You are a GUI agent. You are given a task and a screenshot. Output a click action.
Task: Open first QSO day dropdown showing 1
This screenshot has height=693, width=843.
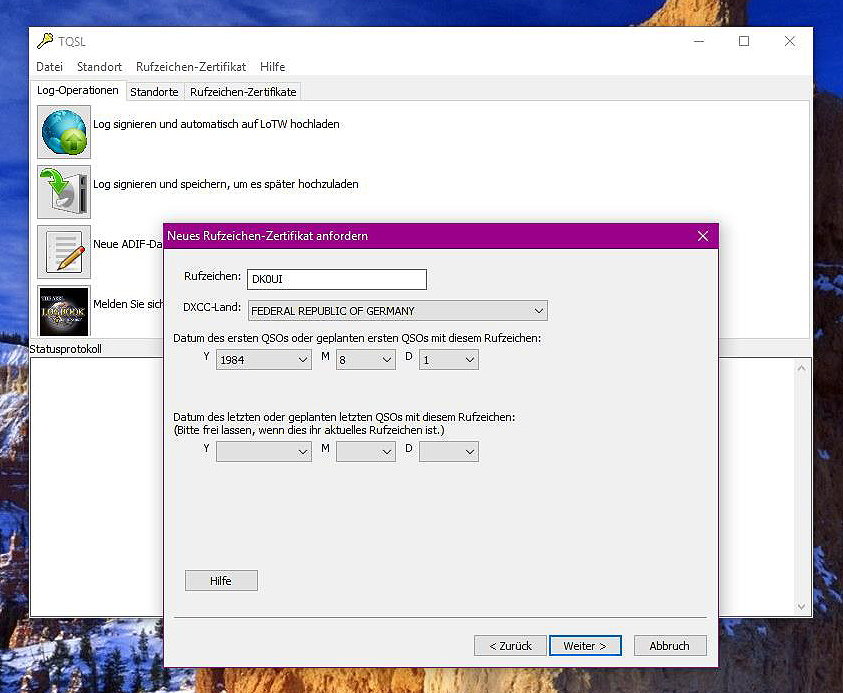[448, 360]
